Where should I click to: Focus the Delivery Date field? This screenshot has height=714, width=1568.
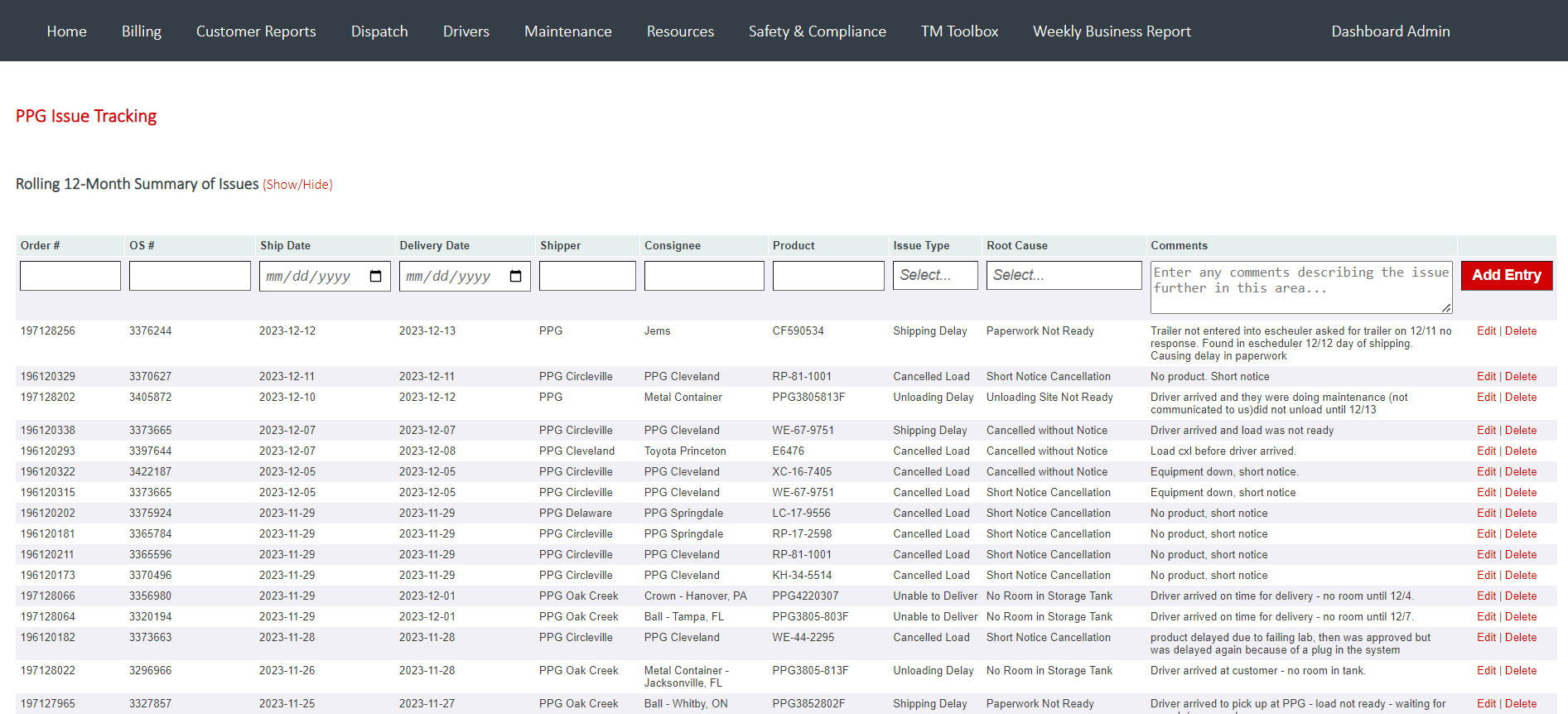465,276
